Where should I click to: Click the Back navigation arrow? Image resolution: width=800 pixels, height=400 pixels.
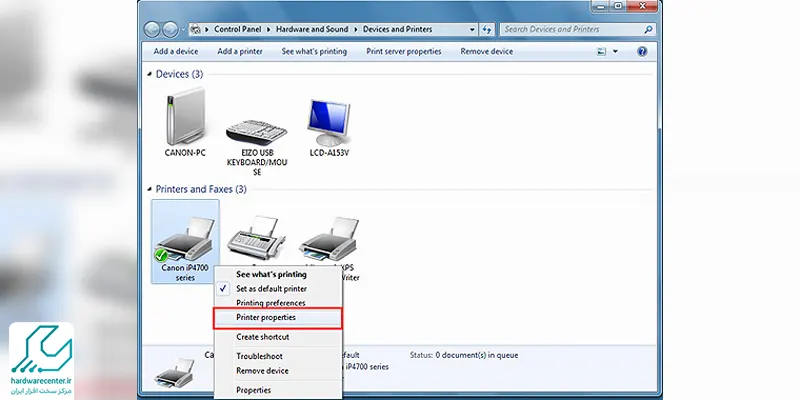click(152, 30)
